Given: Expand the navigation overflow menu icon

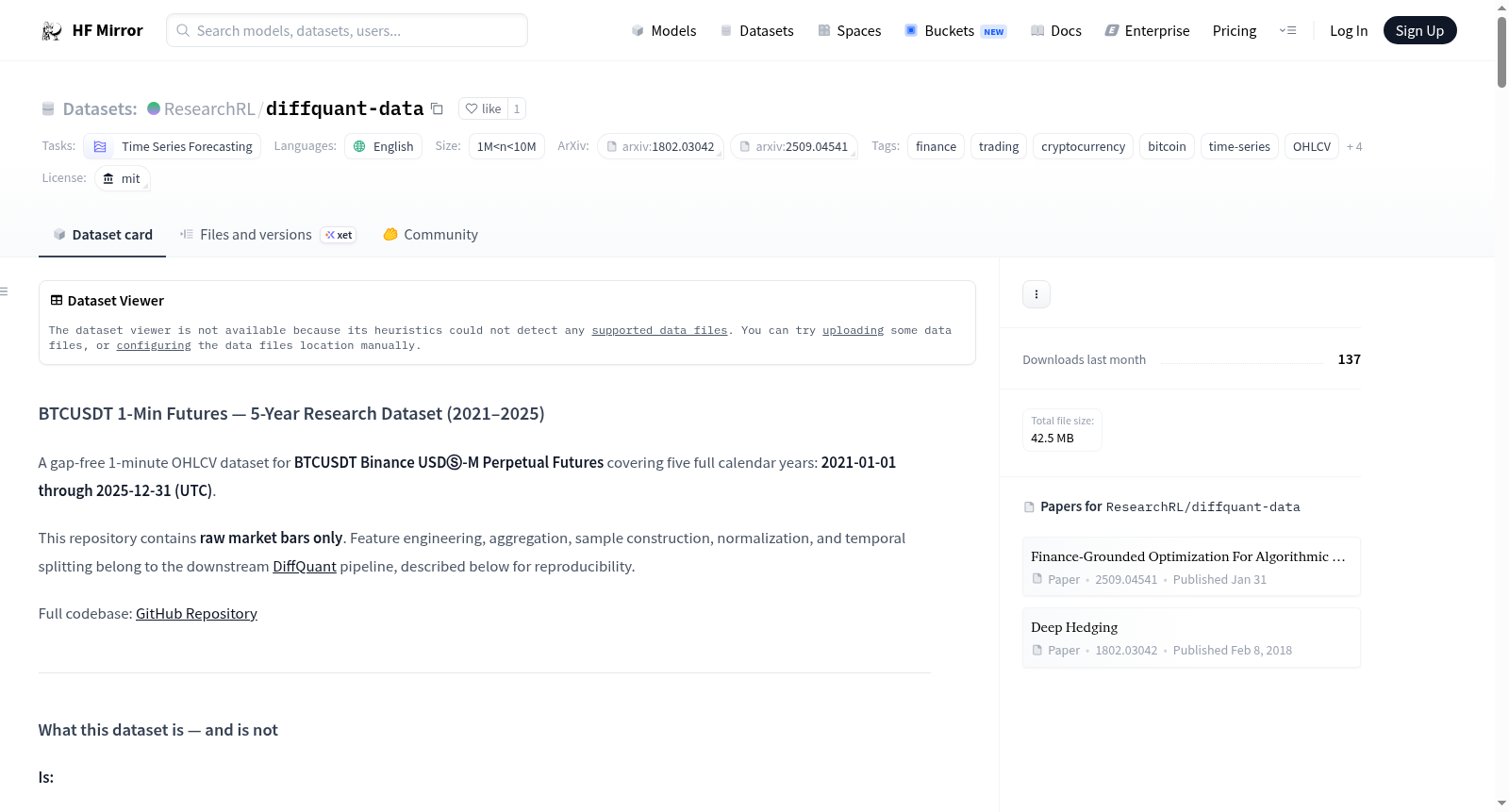Looking at the screenshot, I should [1287, 30].
